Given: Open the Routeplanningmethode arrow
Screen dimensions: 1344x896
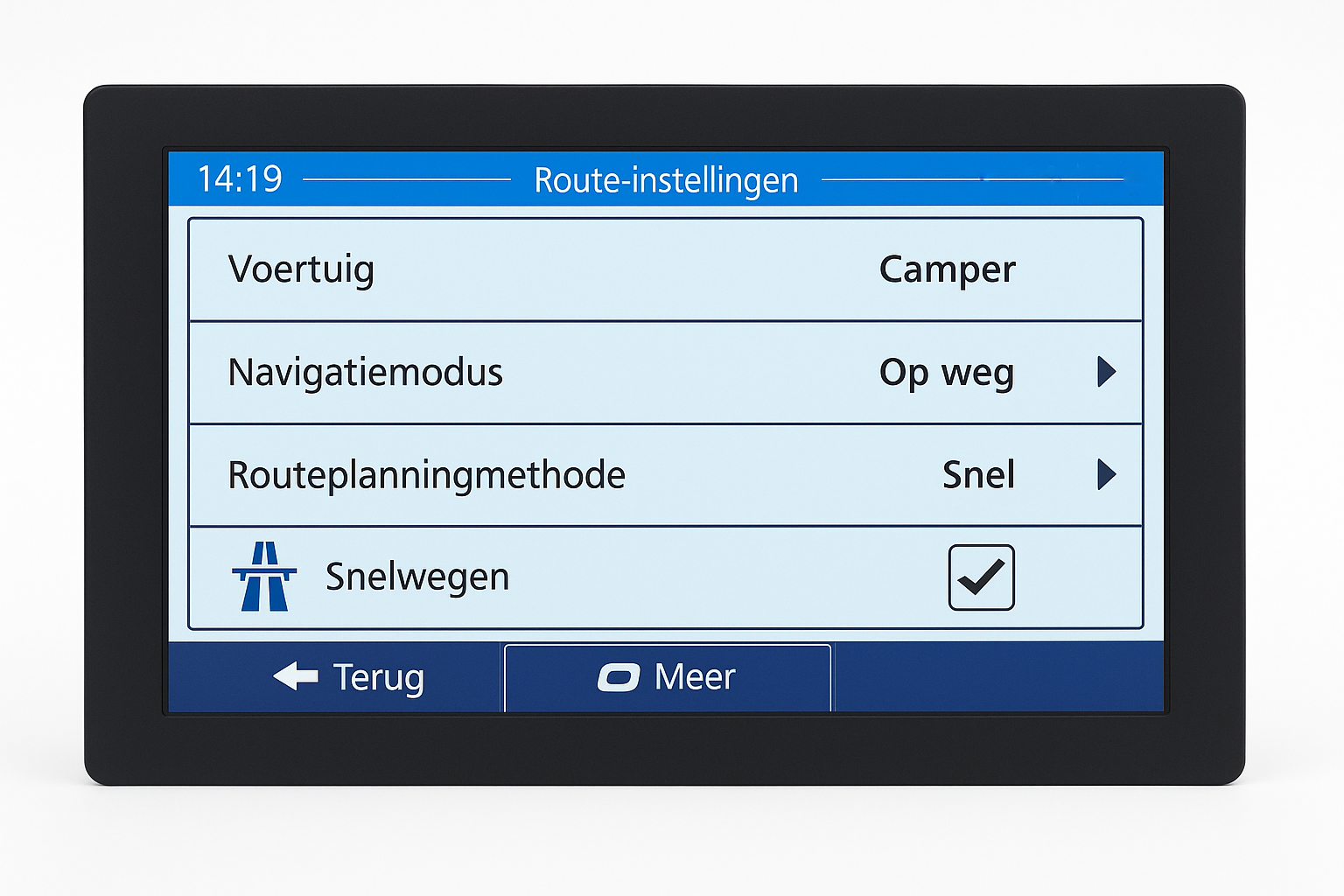Looking at the screenshot, I should (x=1106, y=475).
